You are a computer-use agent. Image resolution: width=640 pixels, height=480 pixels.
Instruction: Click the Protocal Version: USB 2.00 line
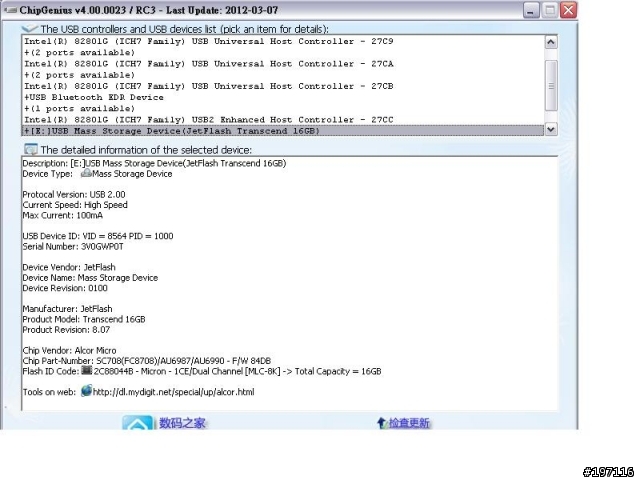pyautogui.click(x=74, y=194)
